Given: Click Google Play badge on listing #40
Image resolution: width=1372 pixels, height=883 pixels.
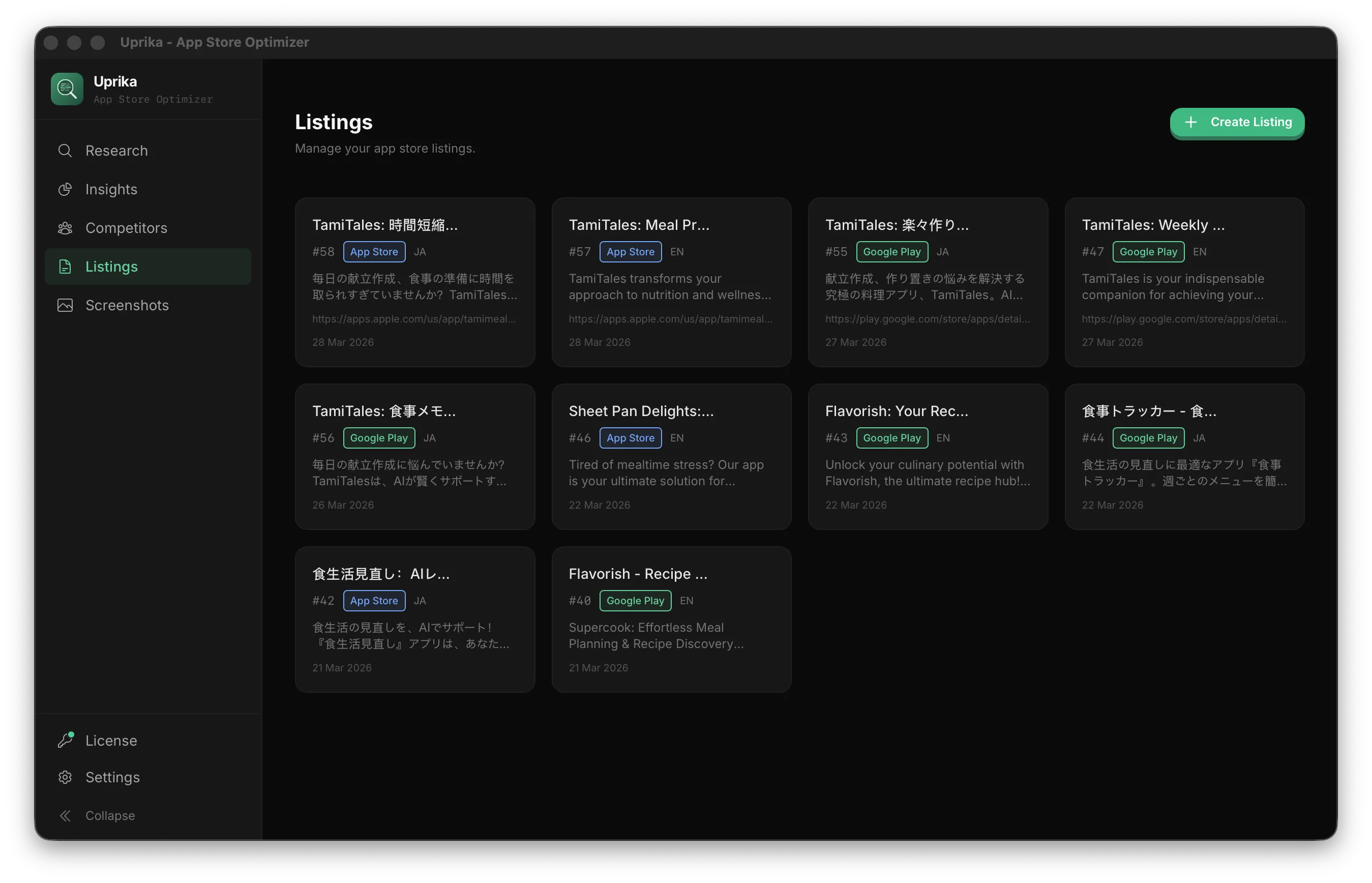Looking at the screenshot, I should coord(635,601).
